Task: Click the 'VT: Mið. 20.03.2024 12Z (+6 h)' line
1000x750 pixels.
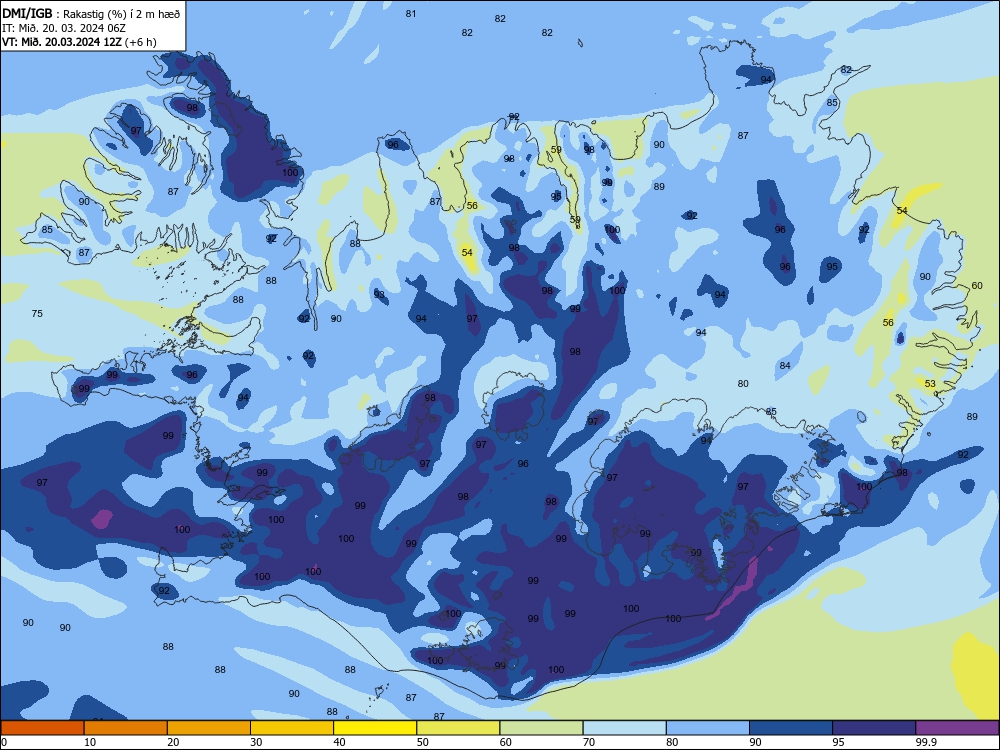Action: coord(79,42)
